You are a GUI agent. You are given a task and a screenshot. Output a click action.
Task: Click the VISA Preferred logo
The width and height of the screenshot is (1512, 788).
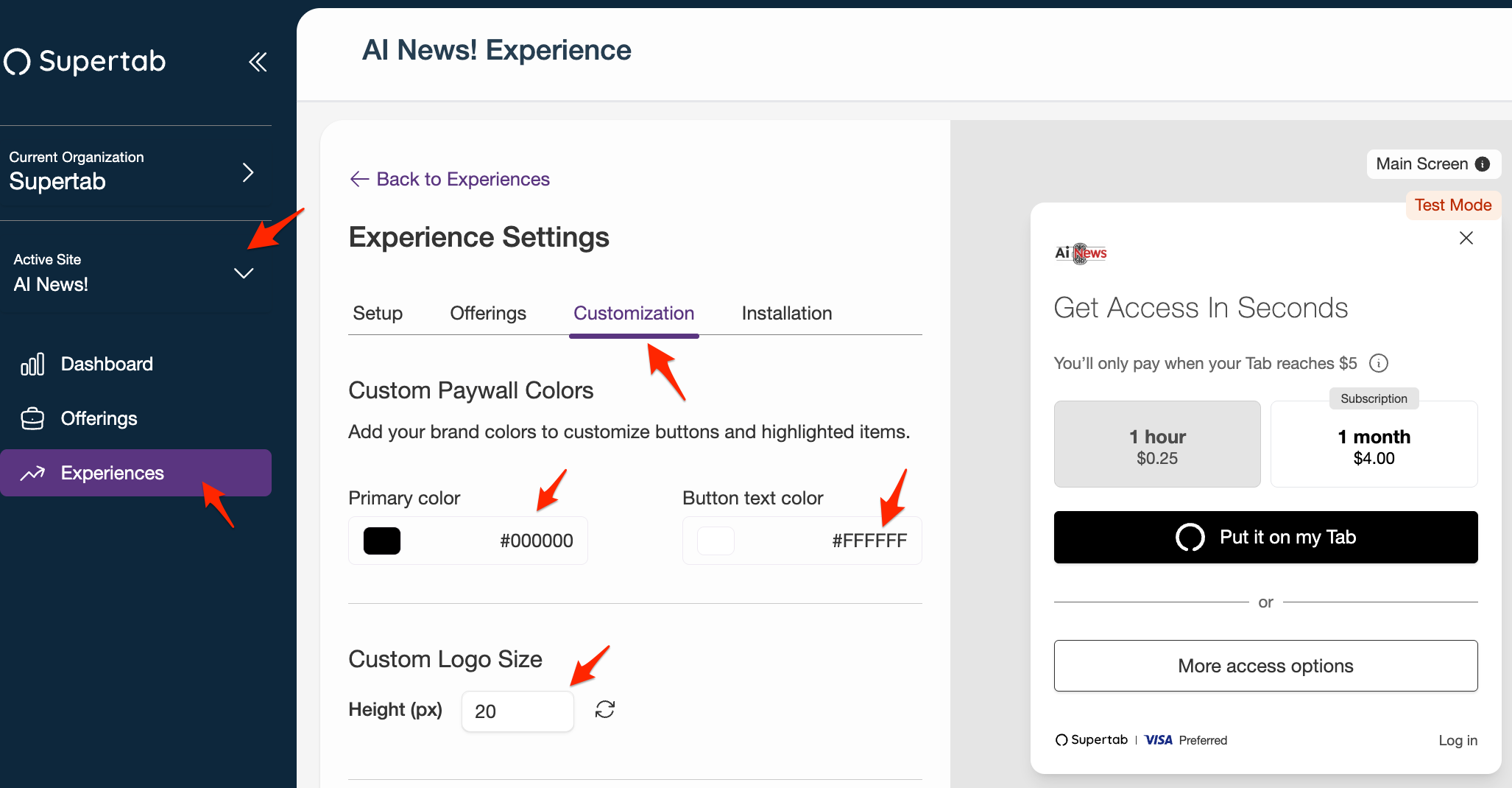tap(1186, 740)
